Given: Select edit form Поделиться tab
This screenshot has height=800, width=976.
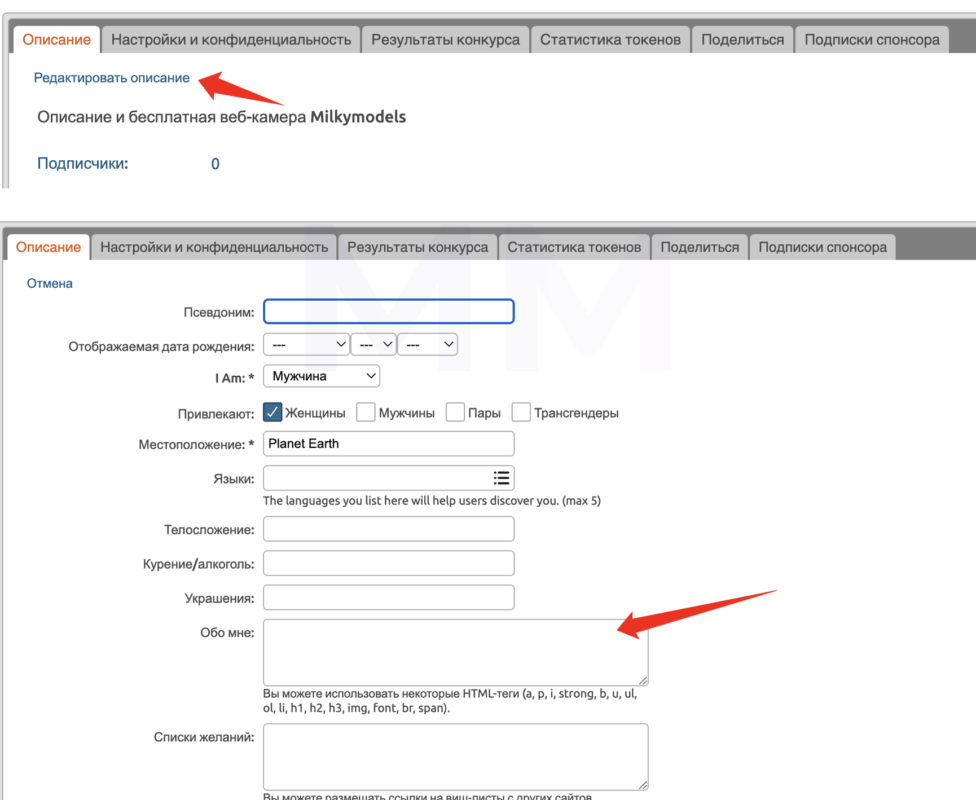Looking at the screenshot, I should 700,247.
